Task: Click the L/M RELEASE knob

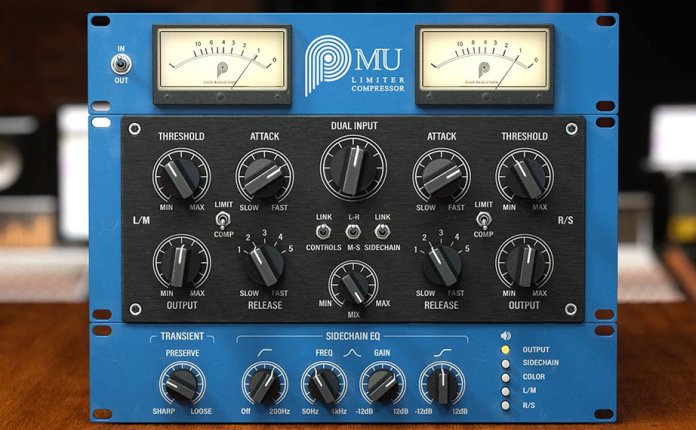Action: [265, 265]
